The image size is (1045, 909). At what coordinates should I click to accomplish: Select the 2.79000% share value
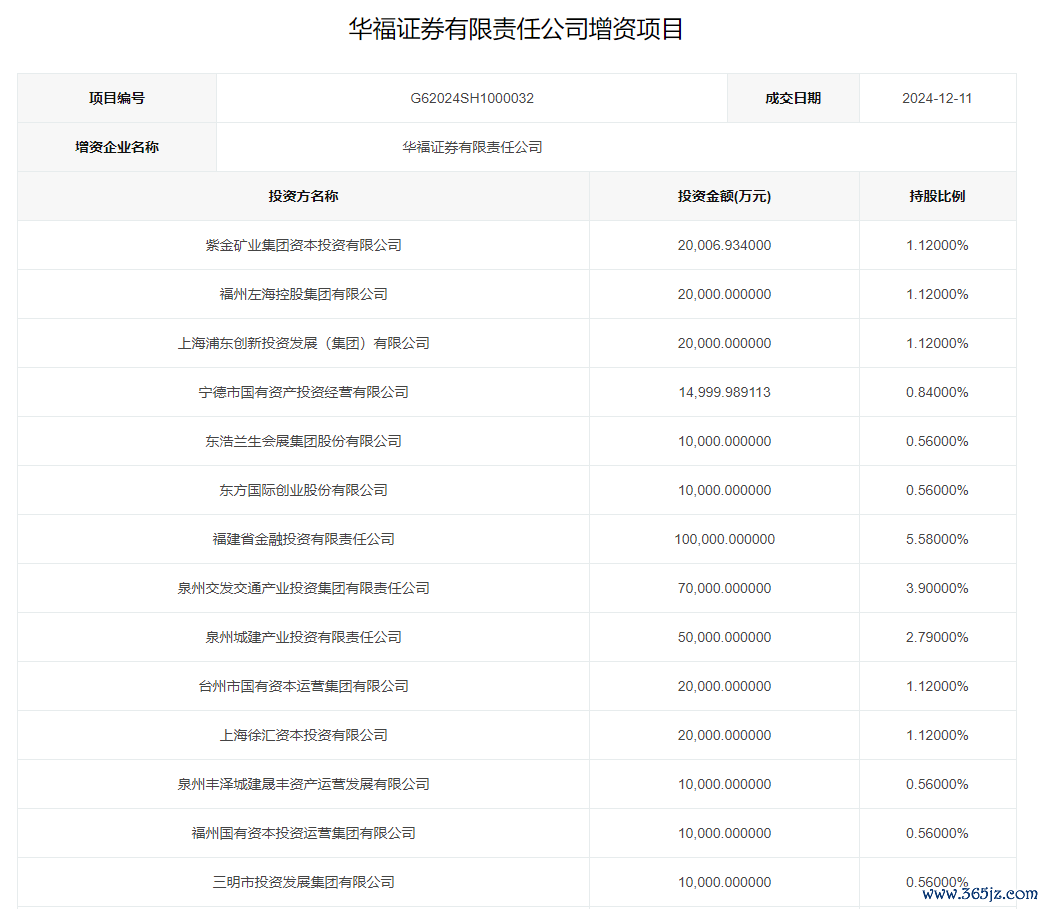tap(937, 637)
